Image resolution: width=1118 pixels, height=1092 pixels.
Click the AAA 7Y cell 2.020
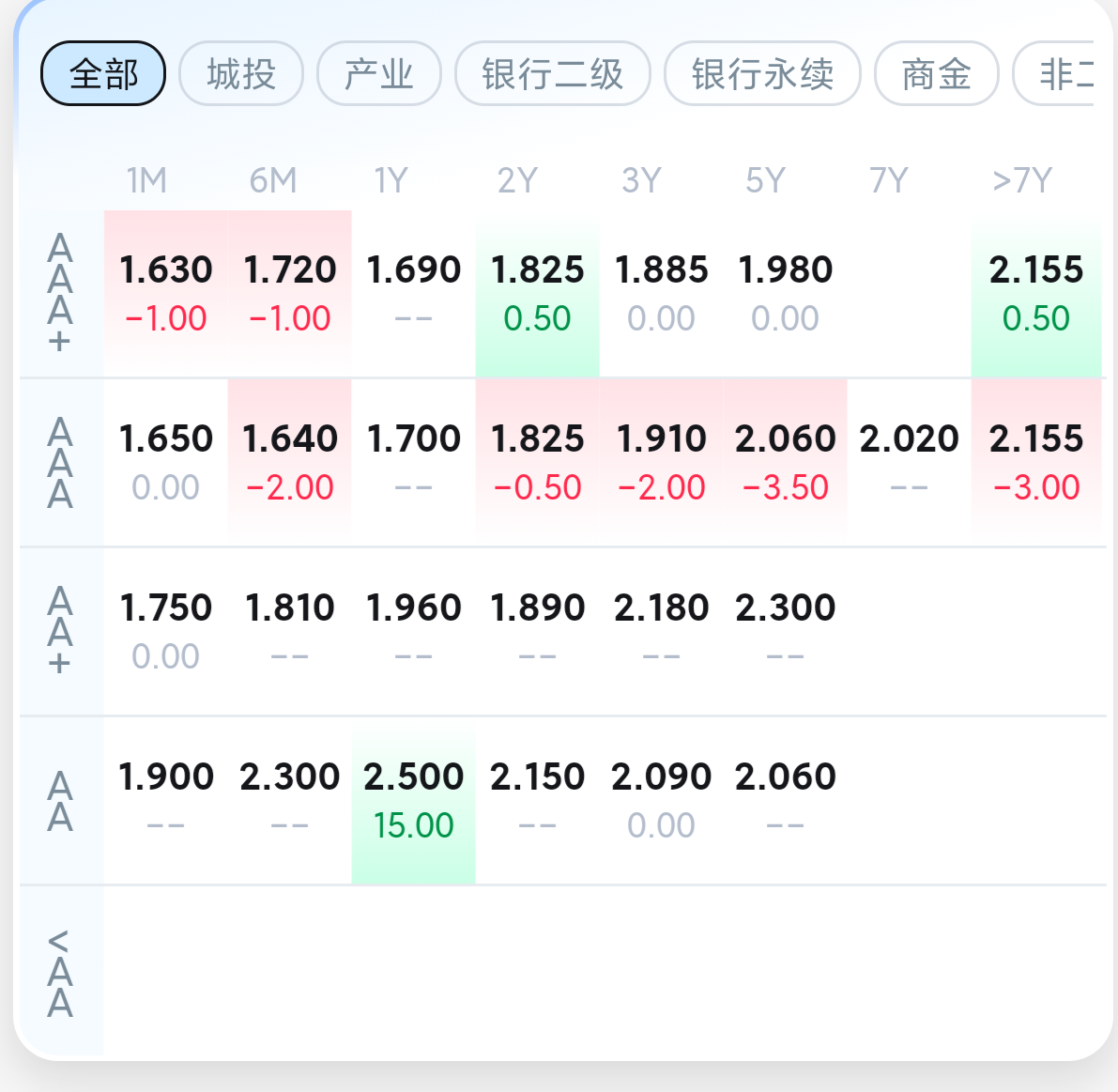[909, 460]
